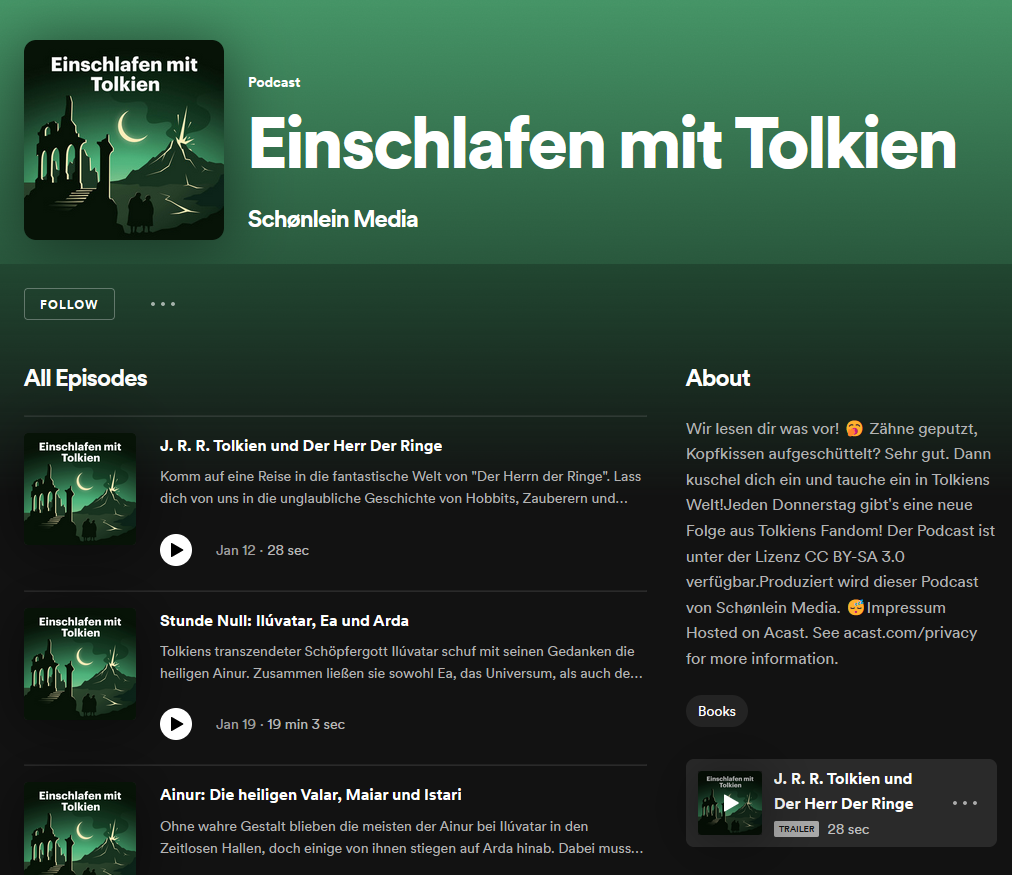This screenshot has width=1012, height=875.
Task: Open Stunde Null: Ilúvatar, Ea und Arda episode
Action: tap(284, 621)
